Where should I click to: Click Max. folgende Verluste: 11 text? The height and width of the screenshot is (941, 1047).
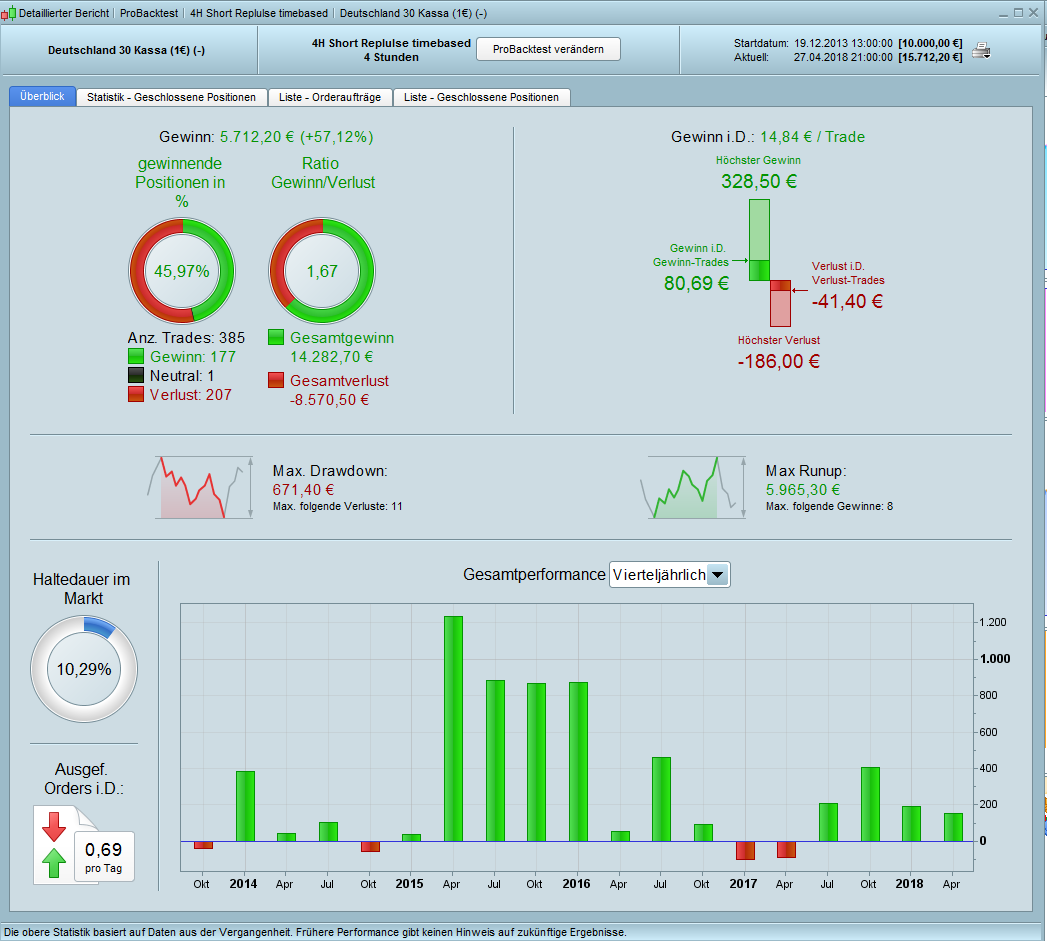pyautogui.click(x=338, y=507)
